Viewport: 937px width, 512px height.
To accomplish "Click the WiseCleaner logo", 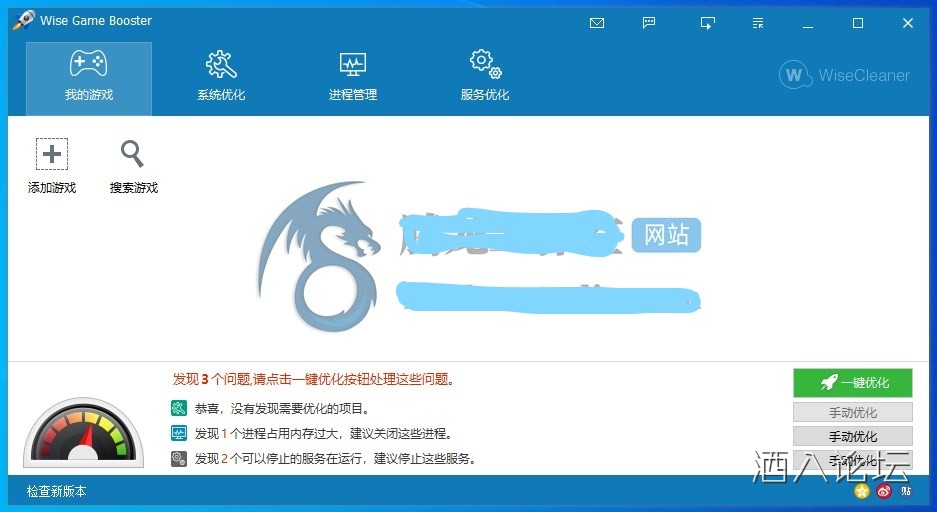I will pyautogui.click(x=844, y=75).
